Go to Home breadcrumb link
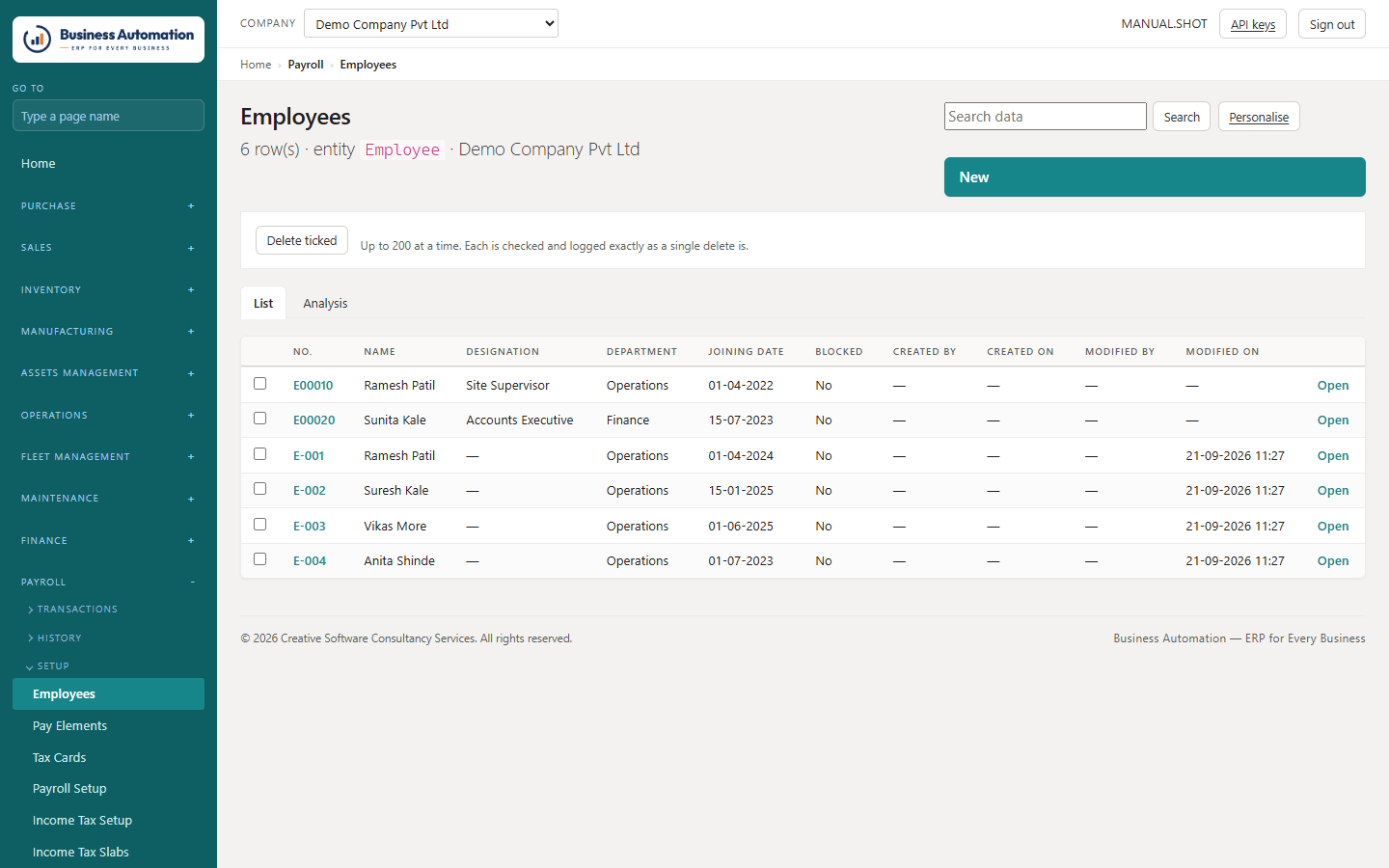 pyautogui.click(x=256, y=65)
